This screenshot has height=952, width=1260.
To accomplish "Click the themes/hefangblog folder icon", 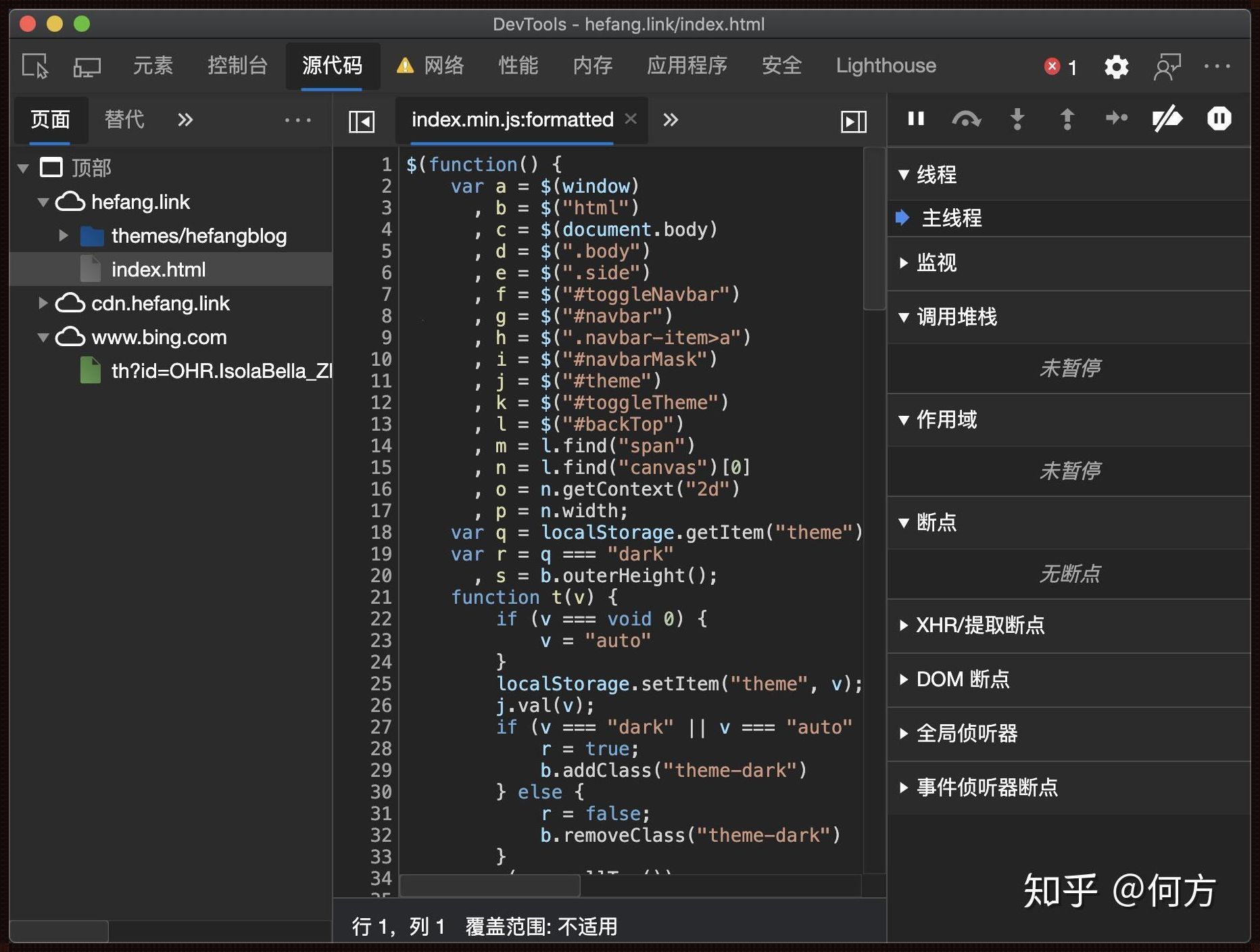I will tap(91, 236).
